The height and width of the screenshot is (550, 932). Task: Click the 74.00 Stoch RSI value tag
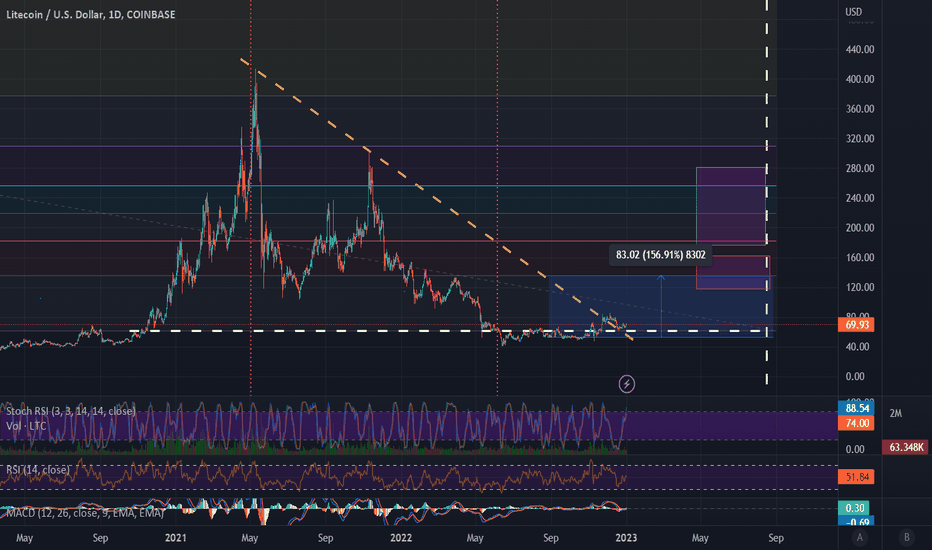tap(856, 423)
